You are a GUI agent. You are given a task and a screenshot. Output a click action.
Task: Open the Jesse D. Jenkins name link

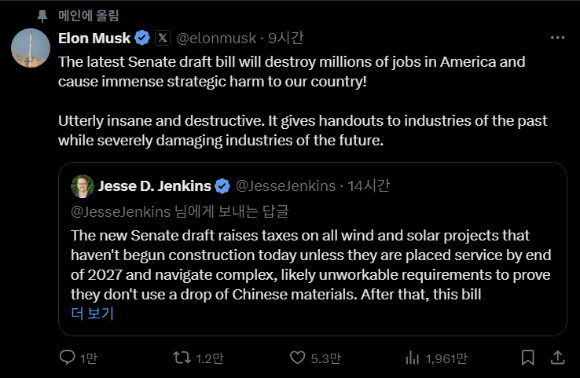pyautogui.click(x=154, y=186)
